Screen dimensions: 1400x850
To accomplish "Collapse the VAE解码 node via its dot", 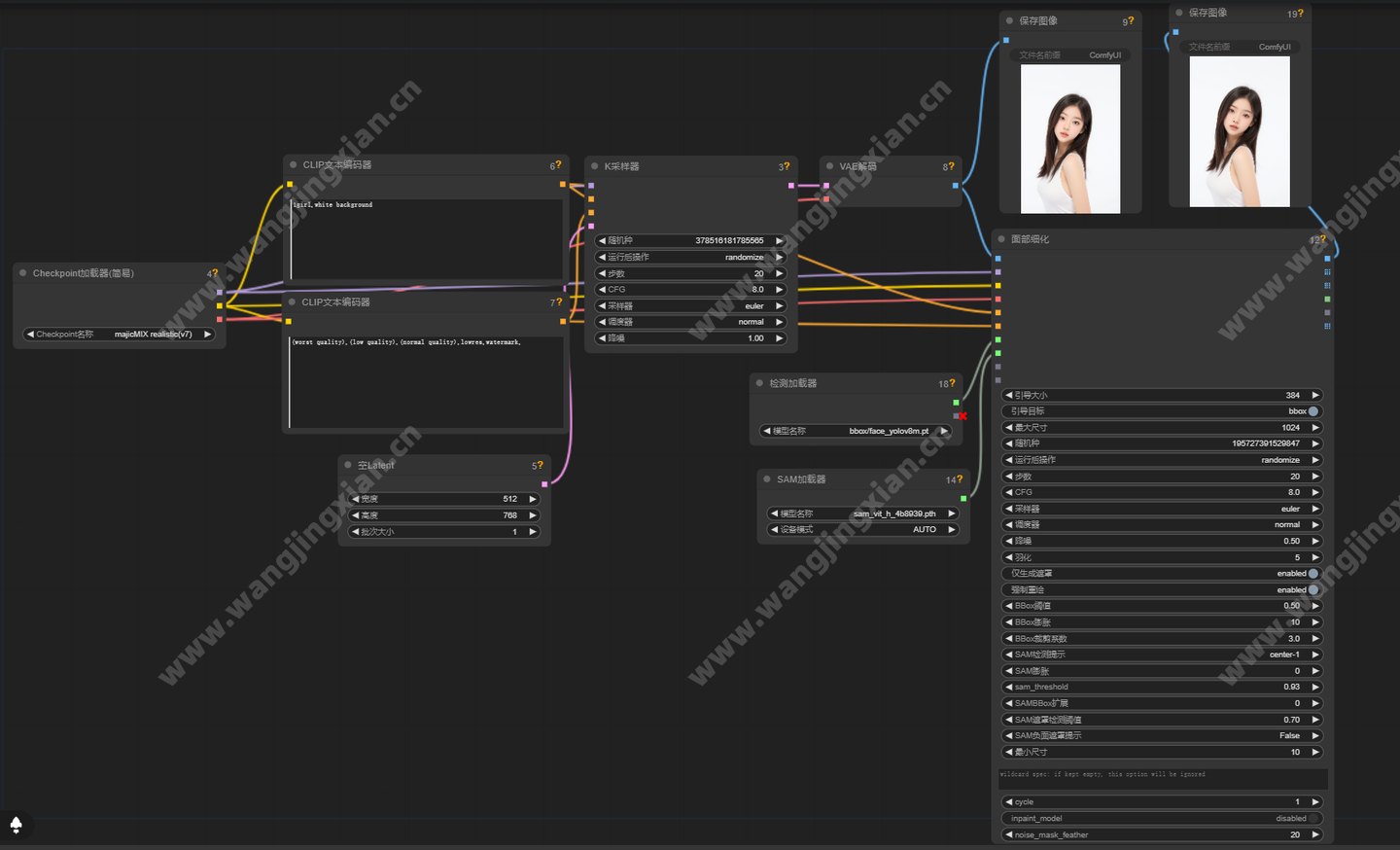I will tap(829, 166).
